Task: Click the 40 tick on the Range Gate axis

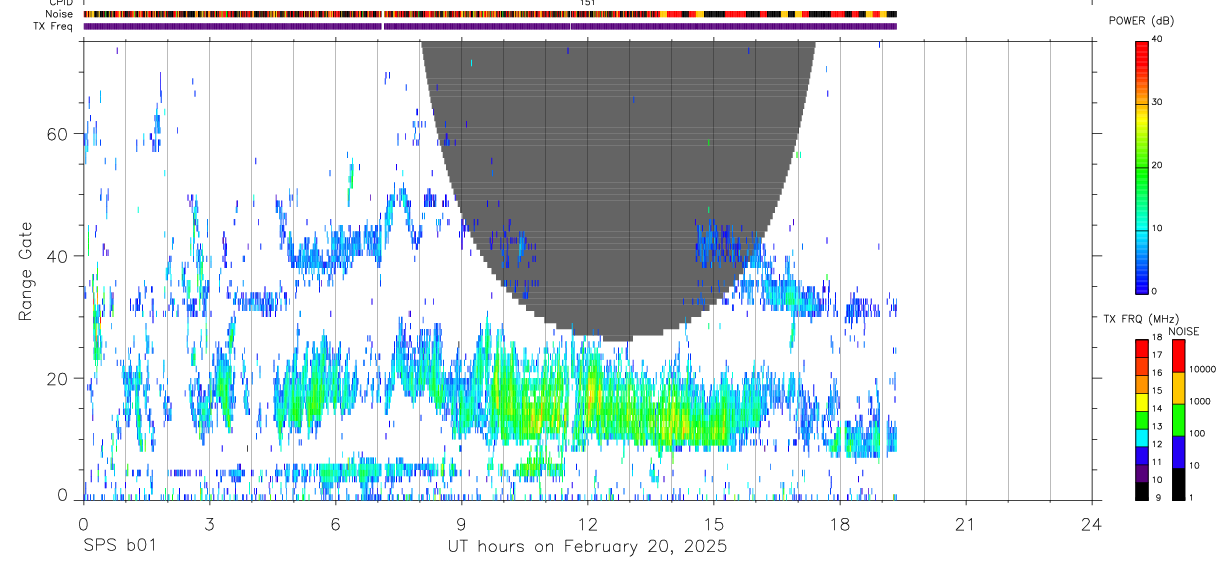Action: click(x=59, y=256)
